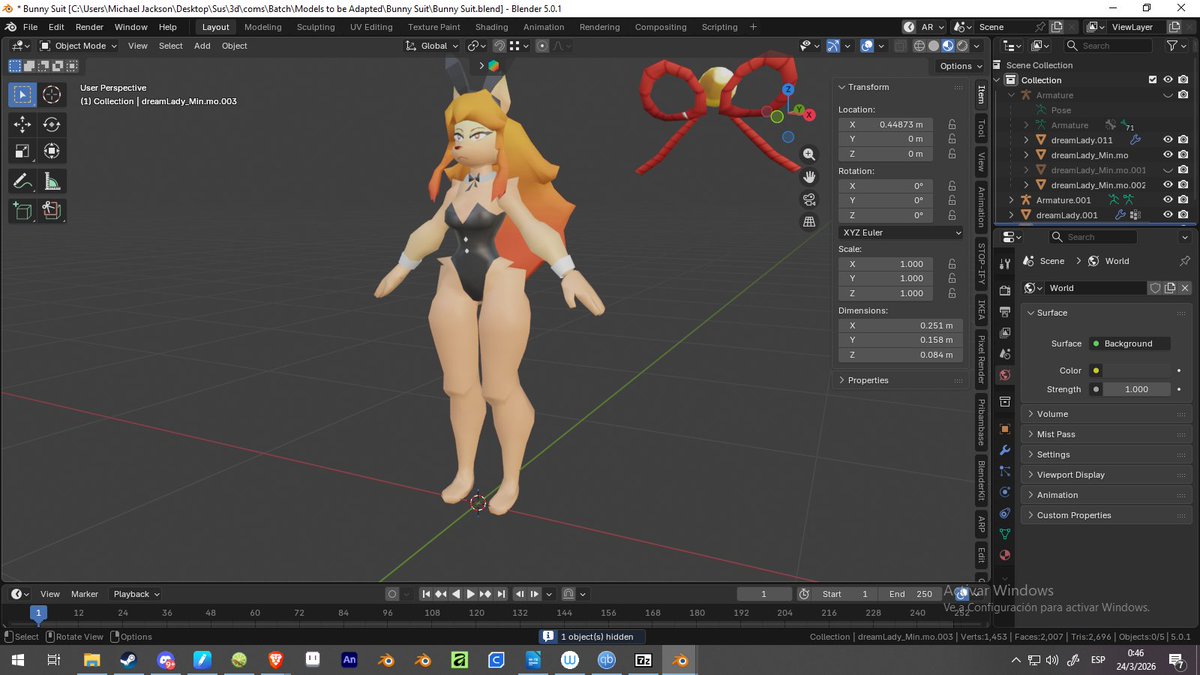Hide dreamLady_Min.mo in viewport
The width and height of the screenshot is (1200, 675).
1168,155
